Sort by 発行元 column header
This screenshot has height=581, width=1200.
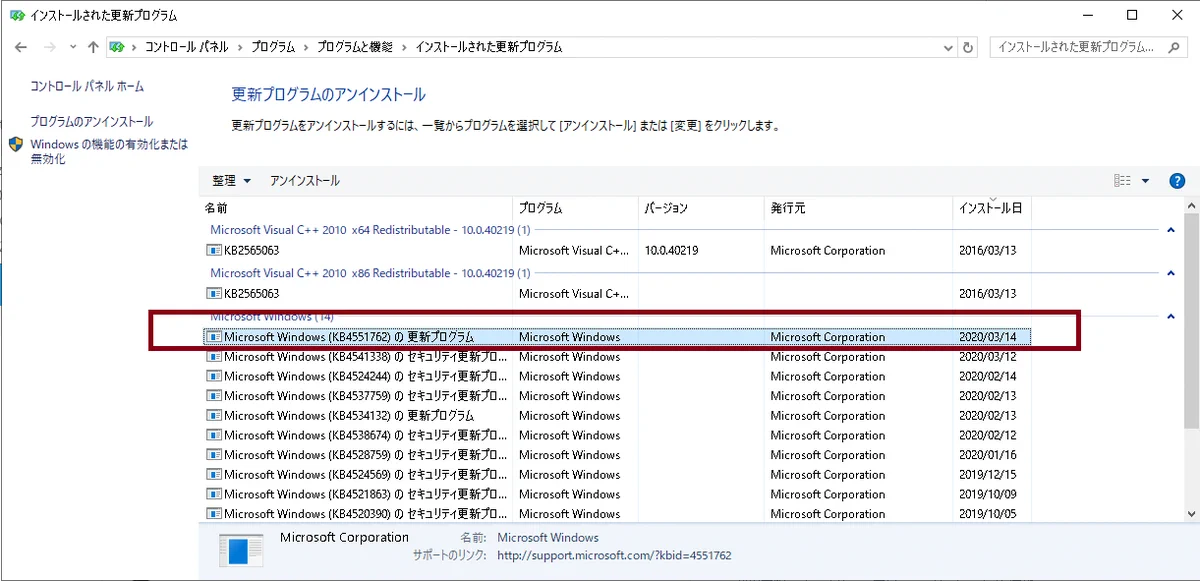pos(858,209)
